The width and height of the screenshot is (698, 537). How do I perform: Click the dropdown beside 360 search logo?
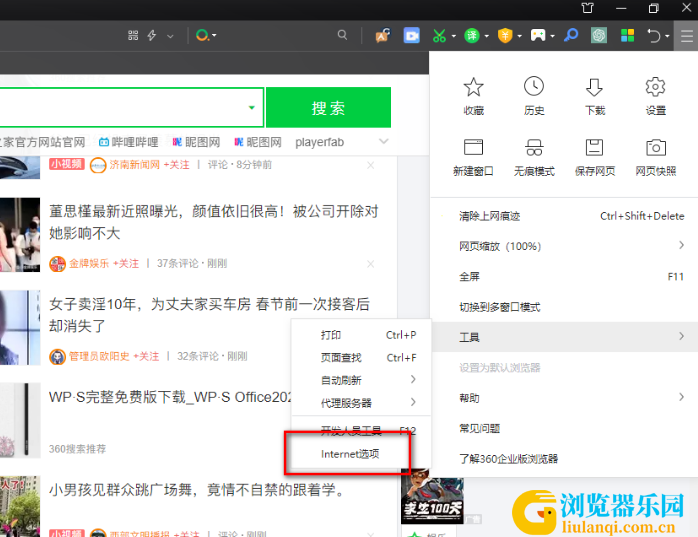click(214, 35)
